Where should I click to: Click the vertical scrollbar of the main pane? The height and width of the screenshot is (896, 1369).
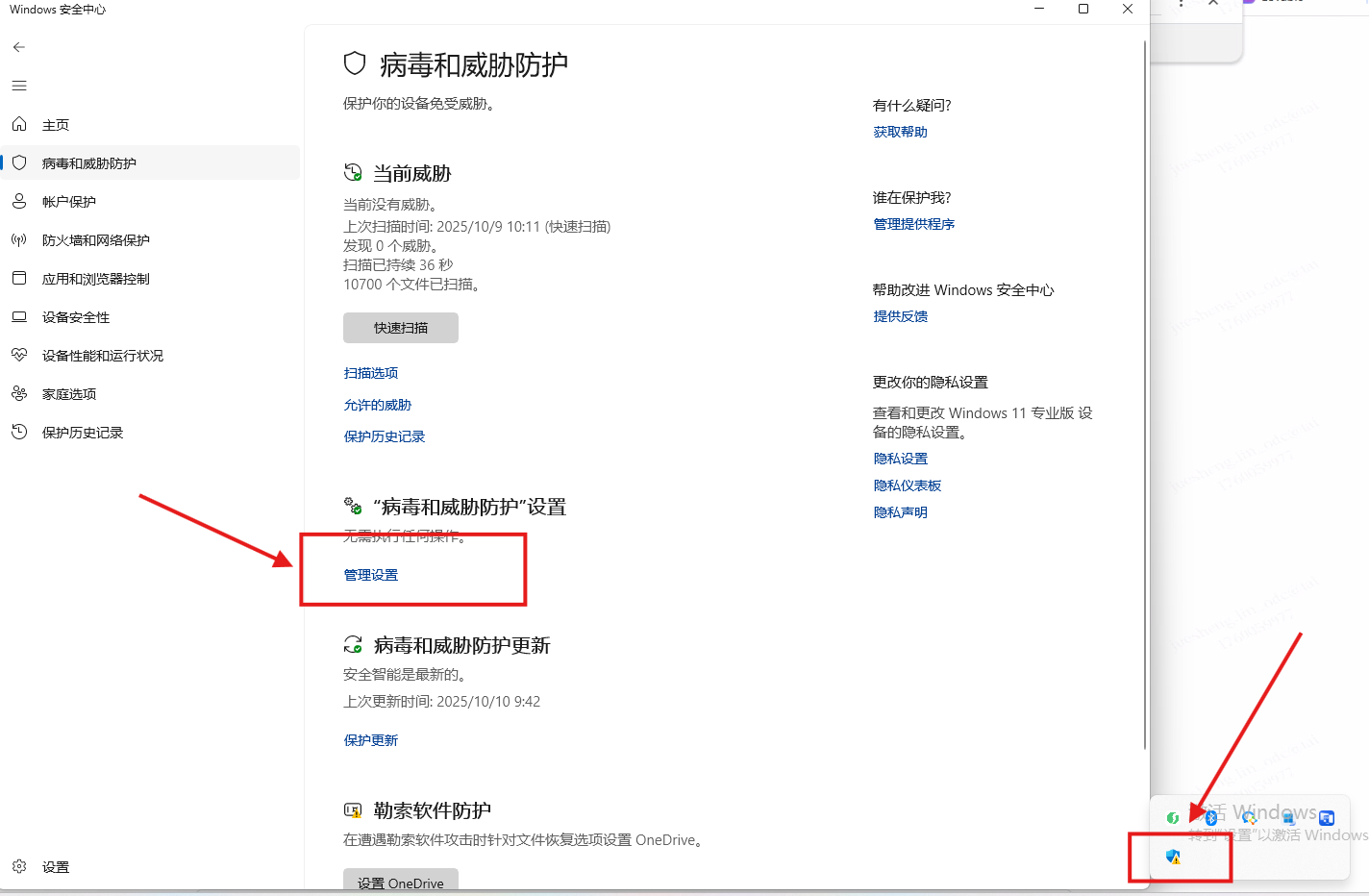tap(1145, 394)
